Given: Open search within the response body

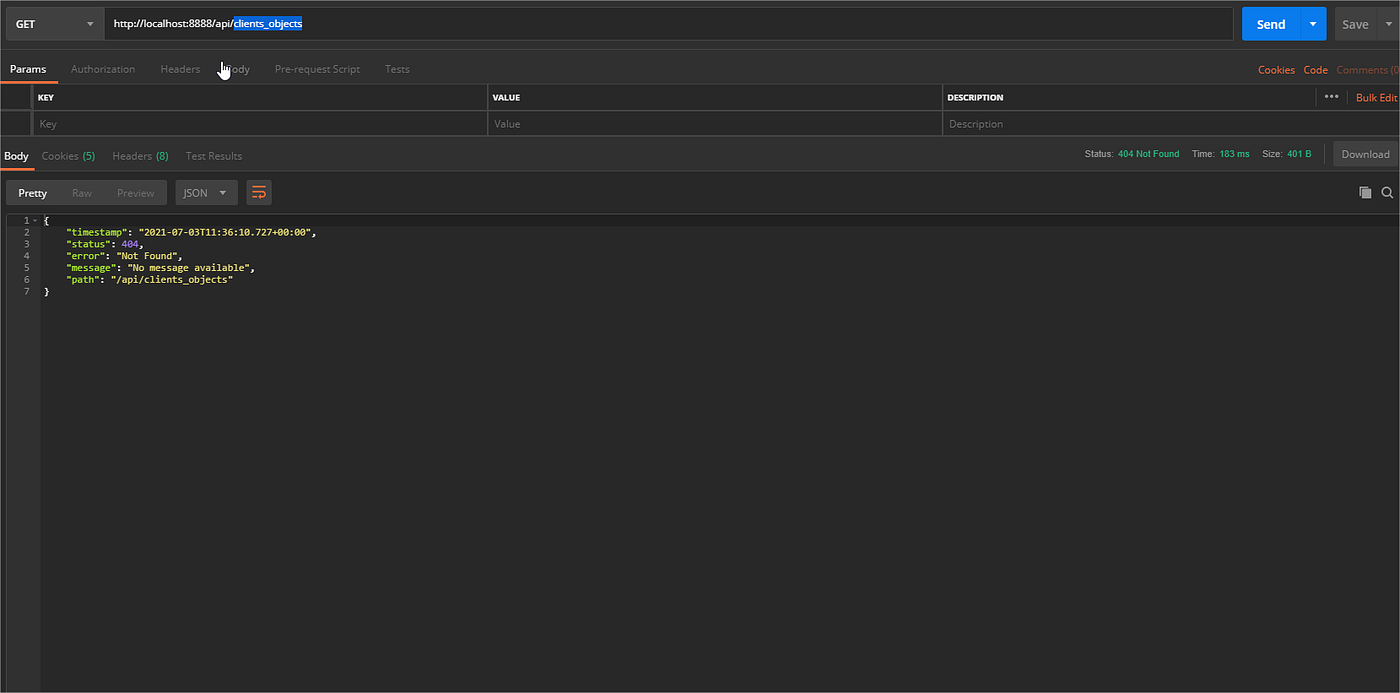Looking at the screenshot, I should tap(1387, 192).
